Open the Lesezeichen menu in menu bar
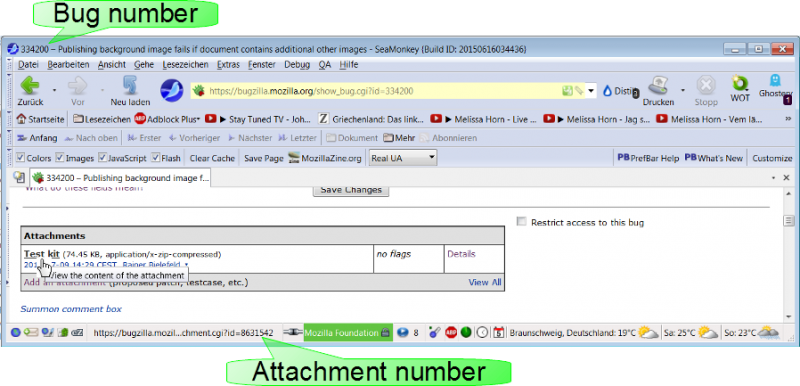Screen dimensions: 800x386 click(x=186, y=65)
